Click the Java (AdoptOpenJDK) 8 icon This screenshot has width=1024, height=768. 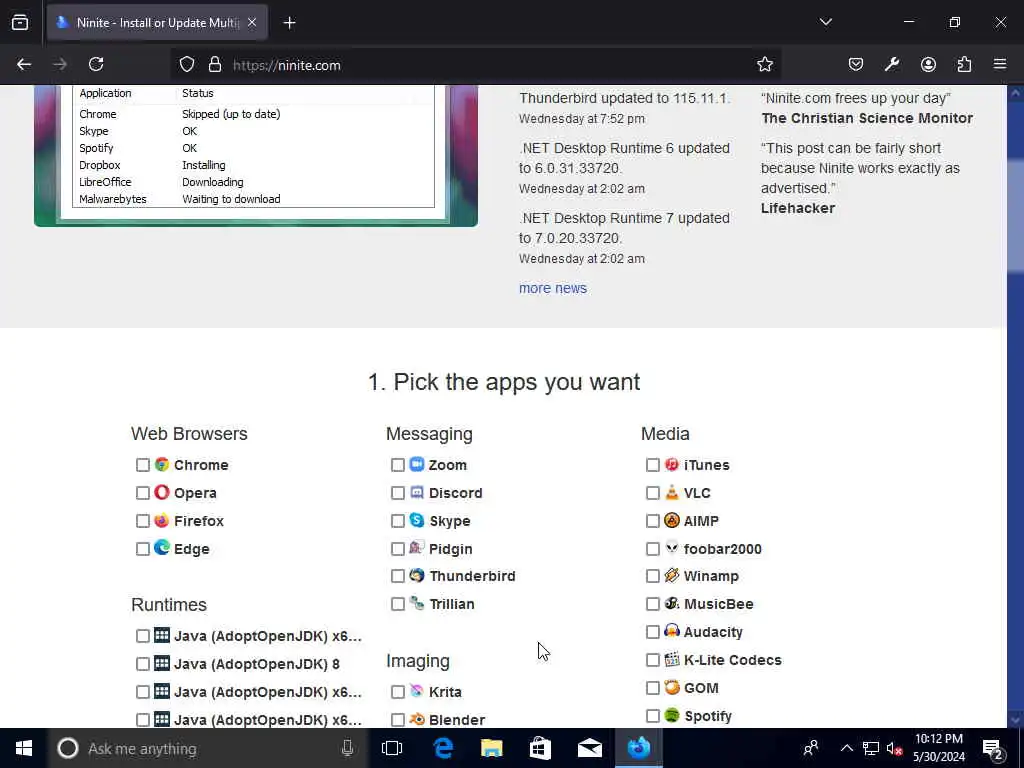162,663
